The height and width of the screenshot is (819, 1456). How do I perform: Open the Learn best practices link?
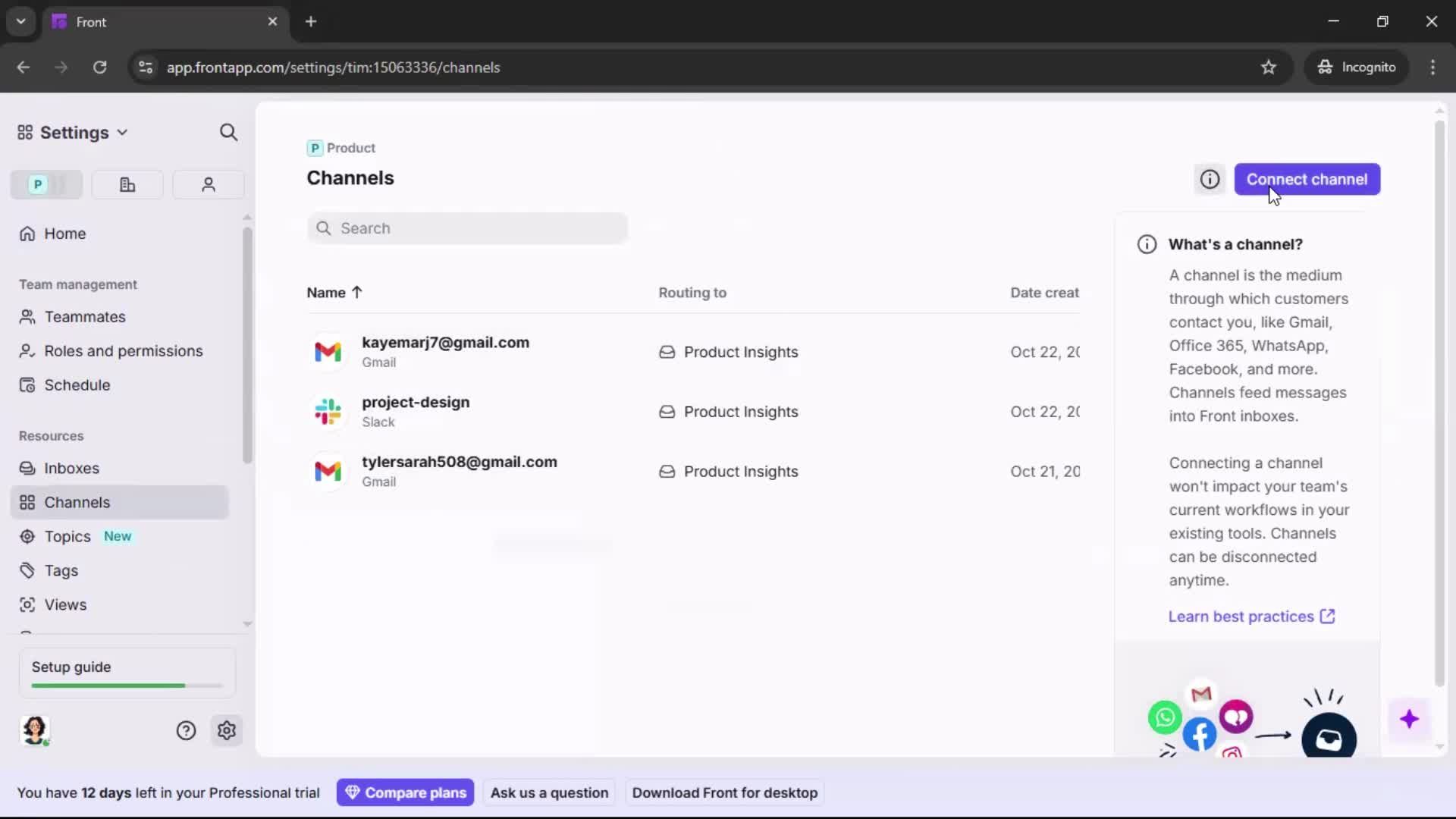click(1241, 617)
